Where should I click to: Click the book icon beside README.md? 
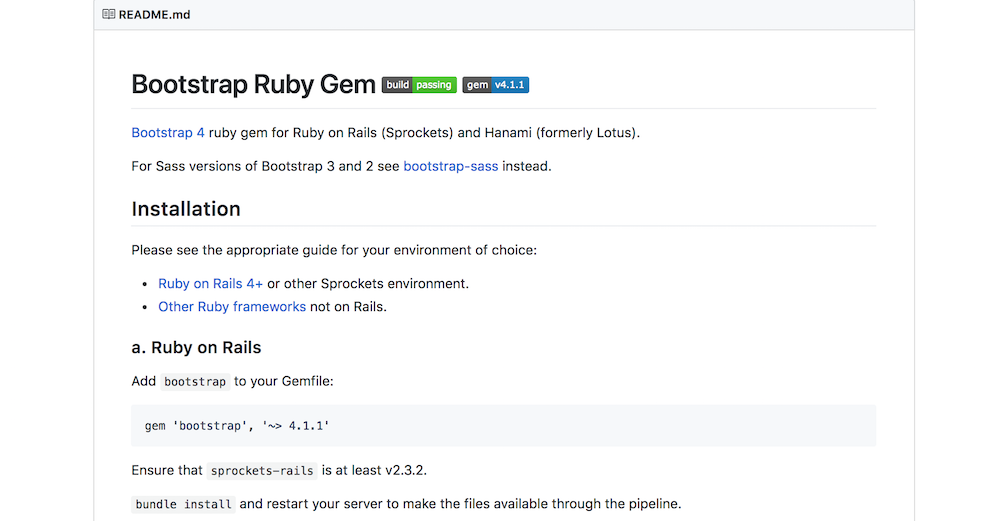pos(108,15)
